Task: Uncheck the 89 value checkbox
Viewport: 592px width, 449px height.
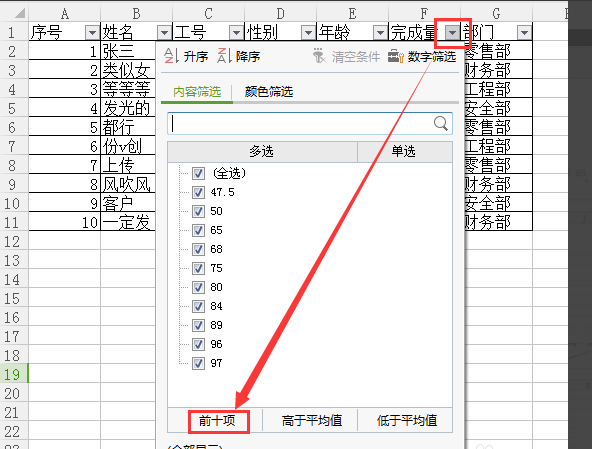Action: pyautogui.click(x=198, y=325)
